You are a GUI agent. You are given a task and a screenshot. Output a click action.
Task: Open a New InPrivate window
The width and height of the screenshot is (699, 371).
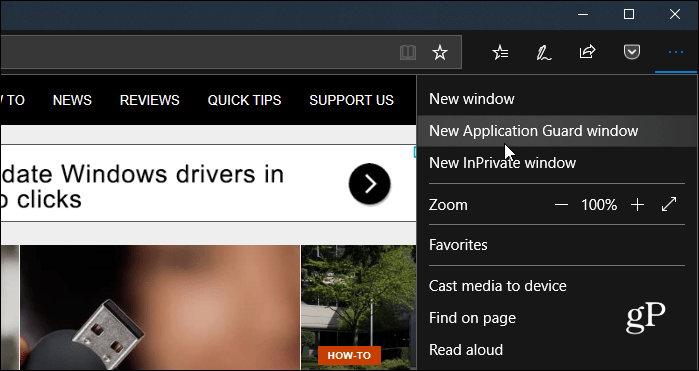[557, 163]
